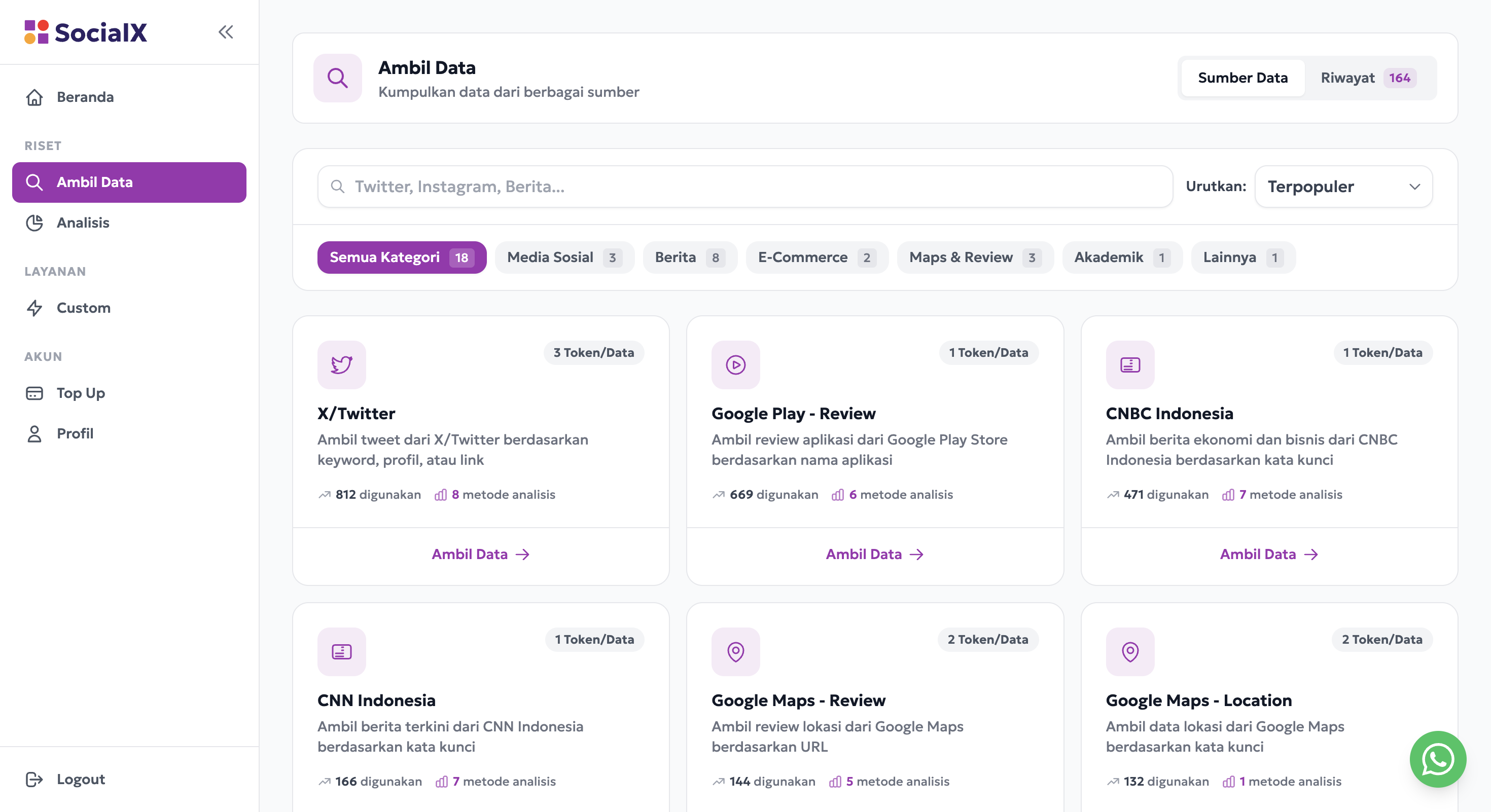Go to Top Up page
The height and width of the screenshot is (812, 1491).
point(81,393)
